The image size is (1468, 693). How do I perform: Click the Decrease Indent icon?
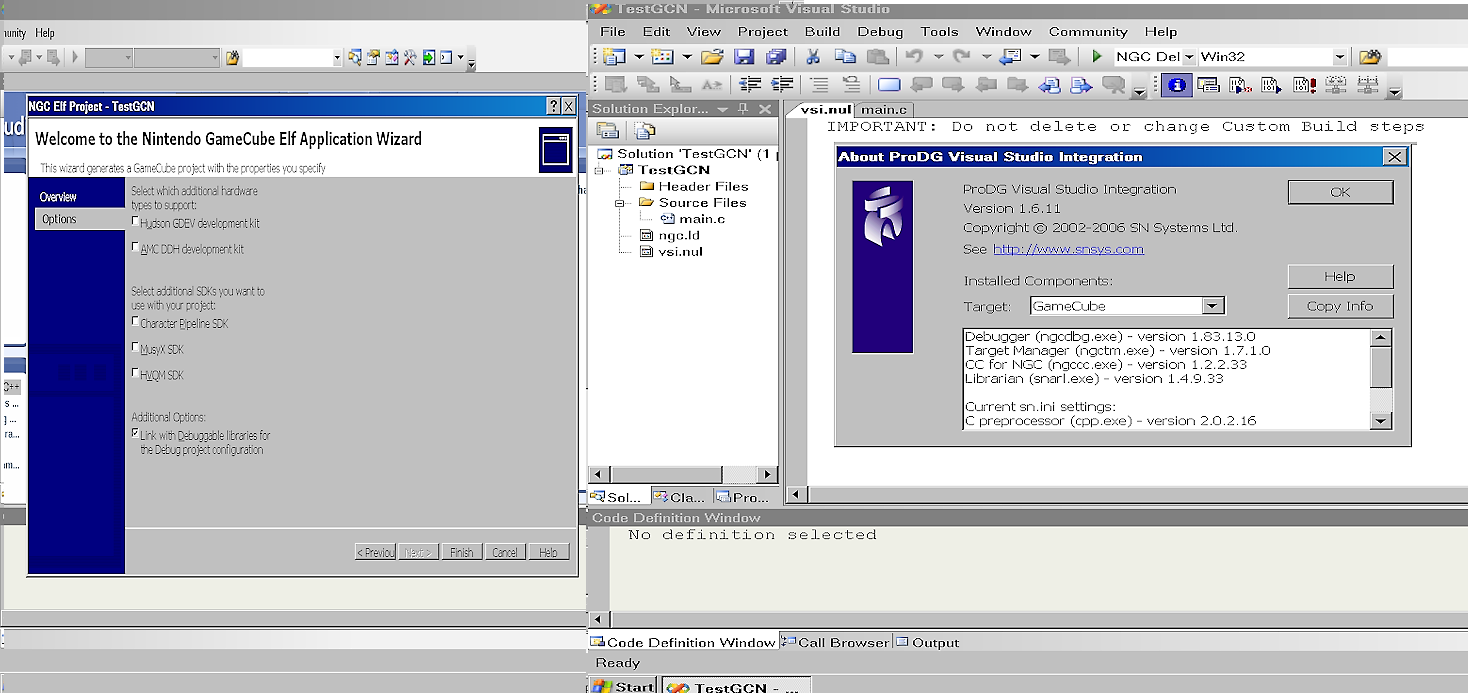[x=750, y=85]
